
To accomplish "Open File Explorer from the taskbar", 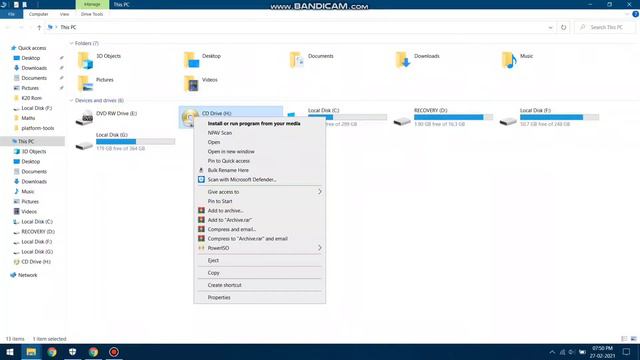I will click(31, 352).
